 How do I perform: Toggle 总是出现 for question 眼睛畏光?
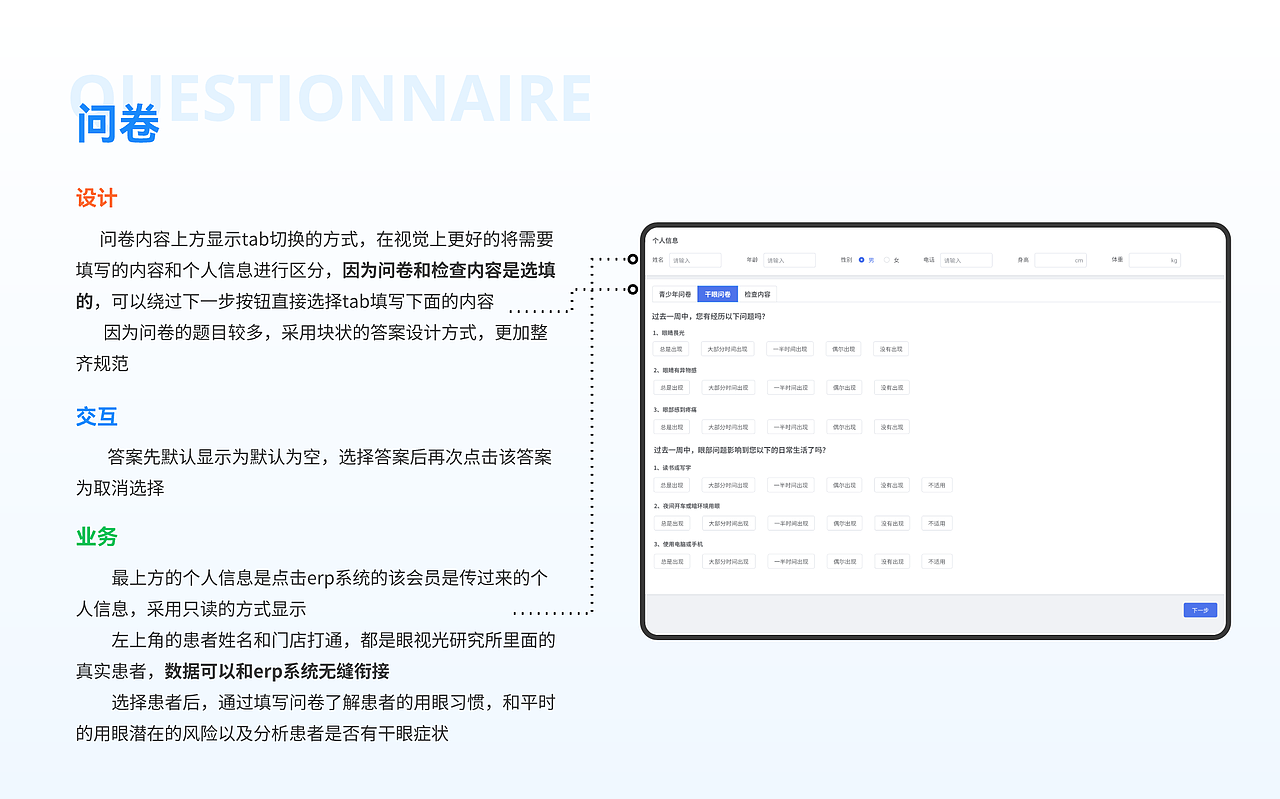670,348
